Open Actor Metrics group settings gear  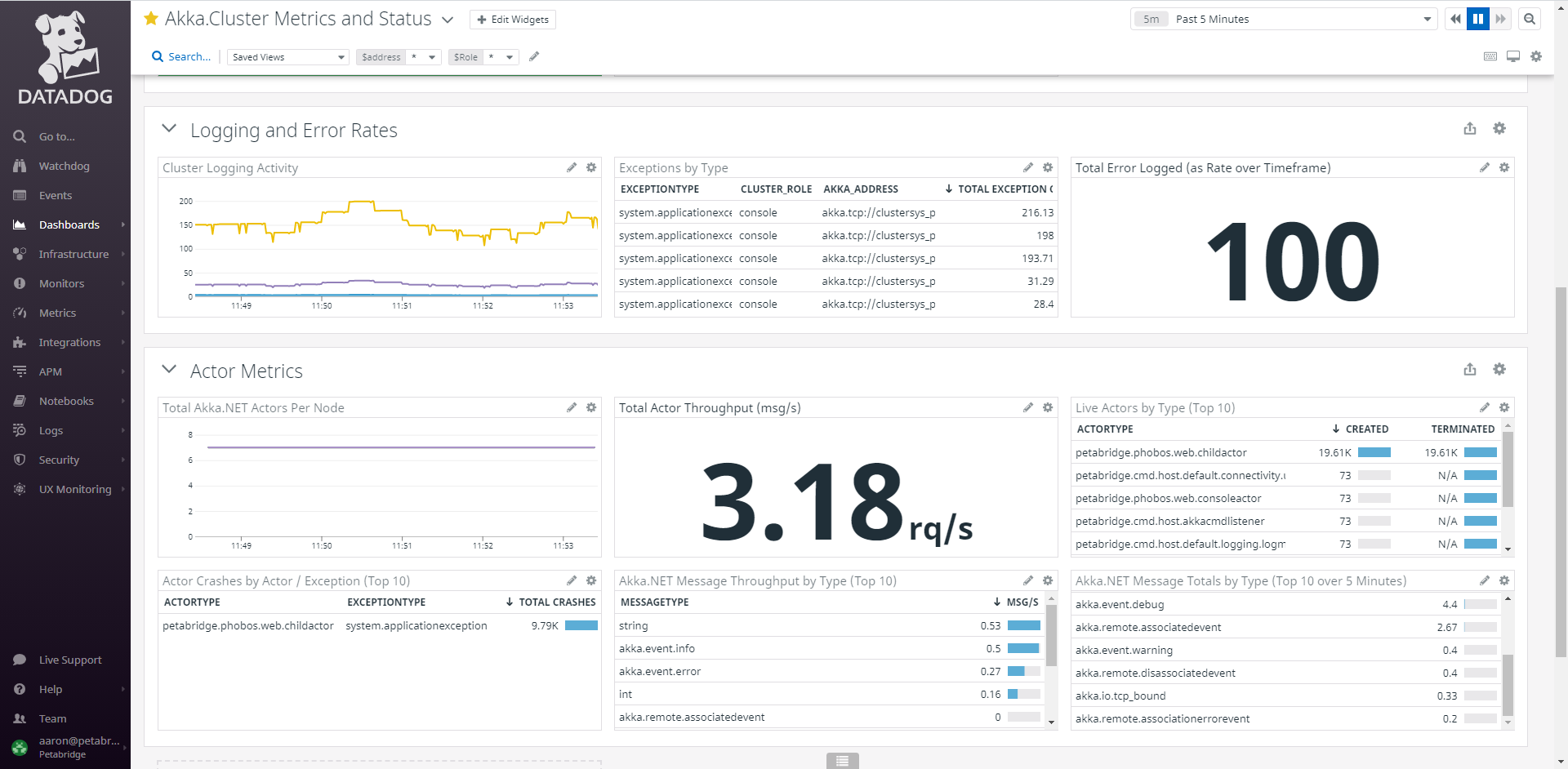tap(1499, 369)
